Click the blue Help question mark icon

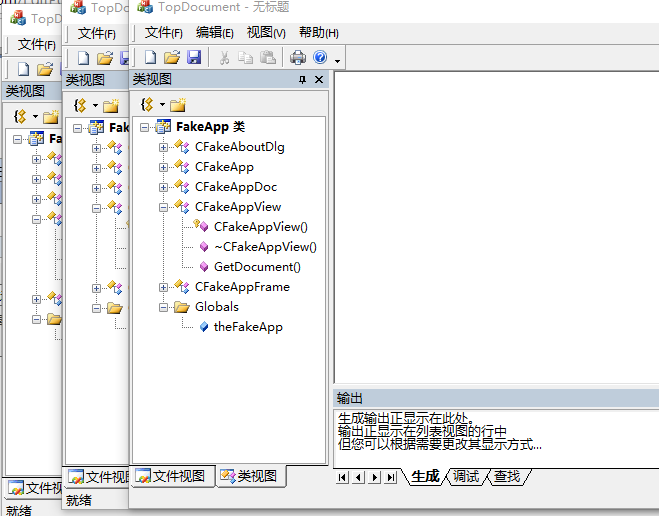(320, 57)
